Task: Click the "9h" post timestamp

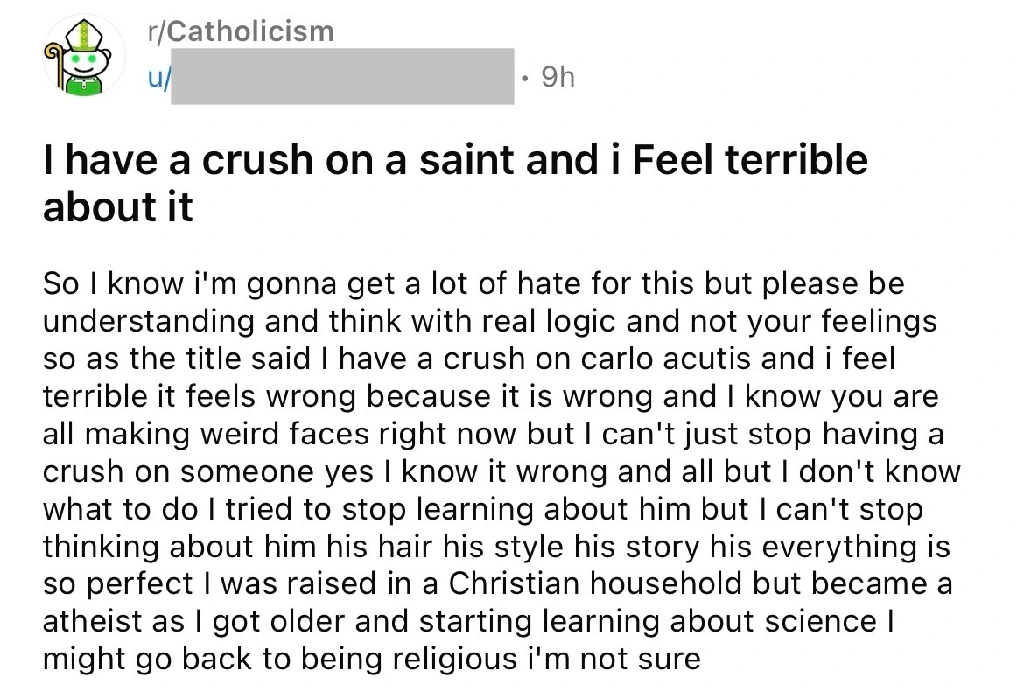Action: coord(558,77)
